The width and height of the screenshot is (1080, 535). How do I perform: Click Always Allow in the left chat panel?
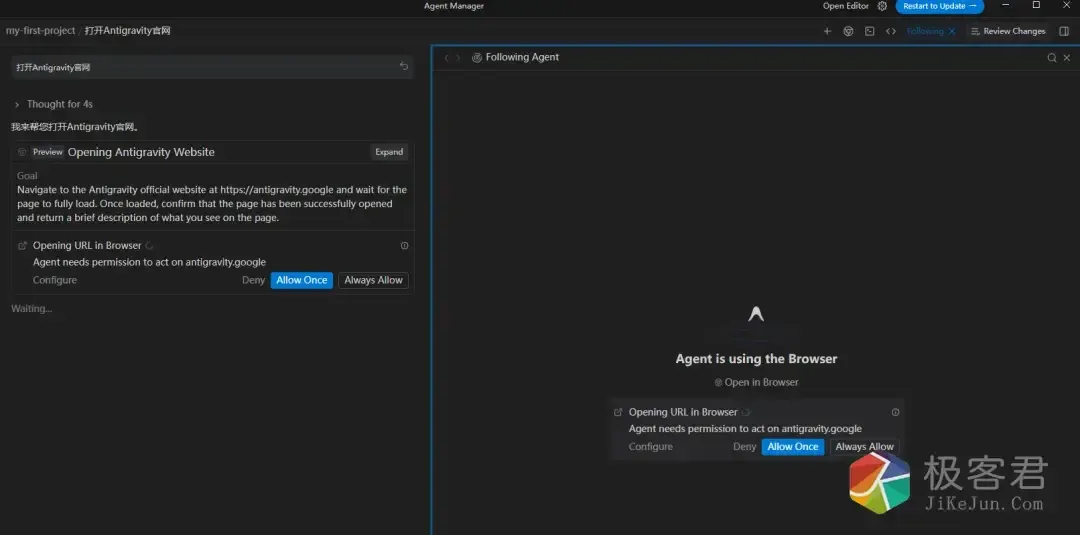click(373, 280)
